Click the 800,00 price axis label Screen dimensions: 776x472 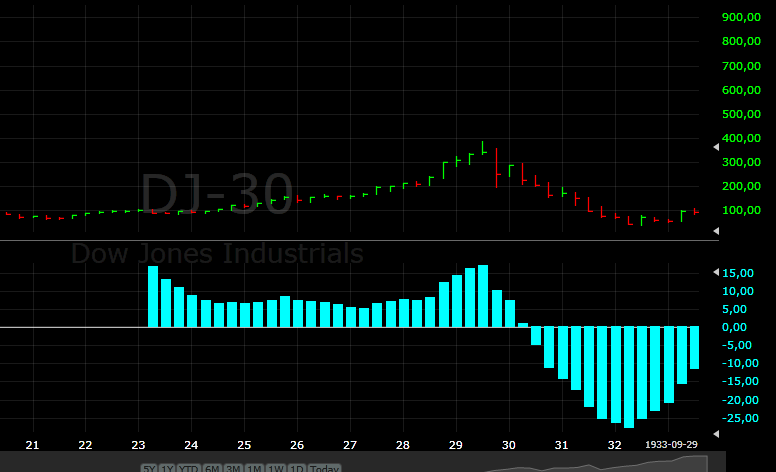pos(741,41)
